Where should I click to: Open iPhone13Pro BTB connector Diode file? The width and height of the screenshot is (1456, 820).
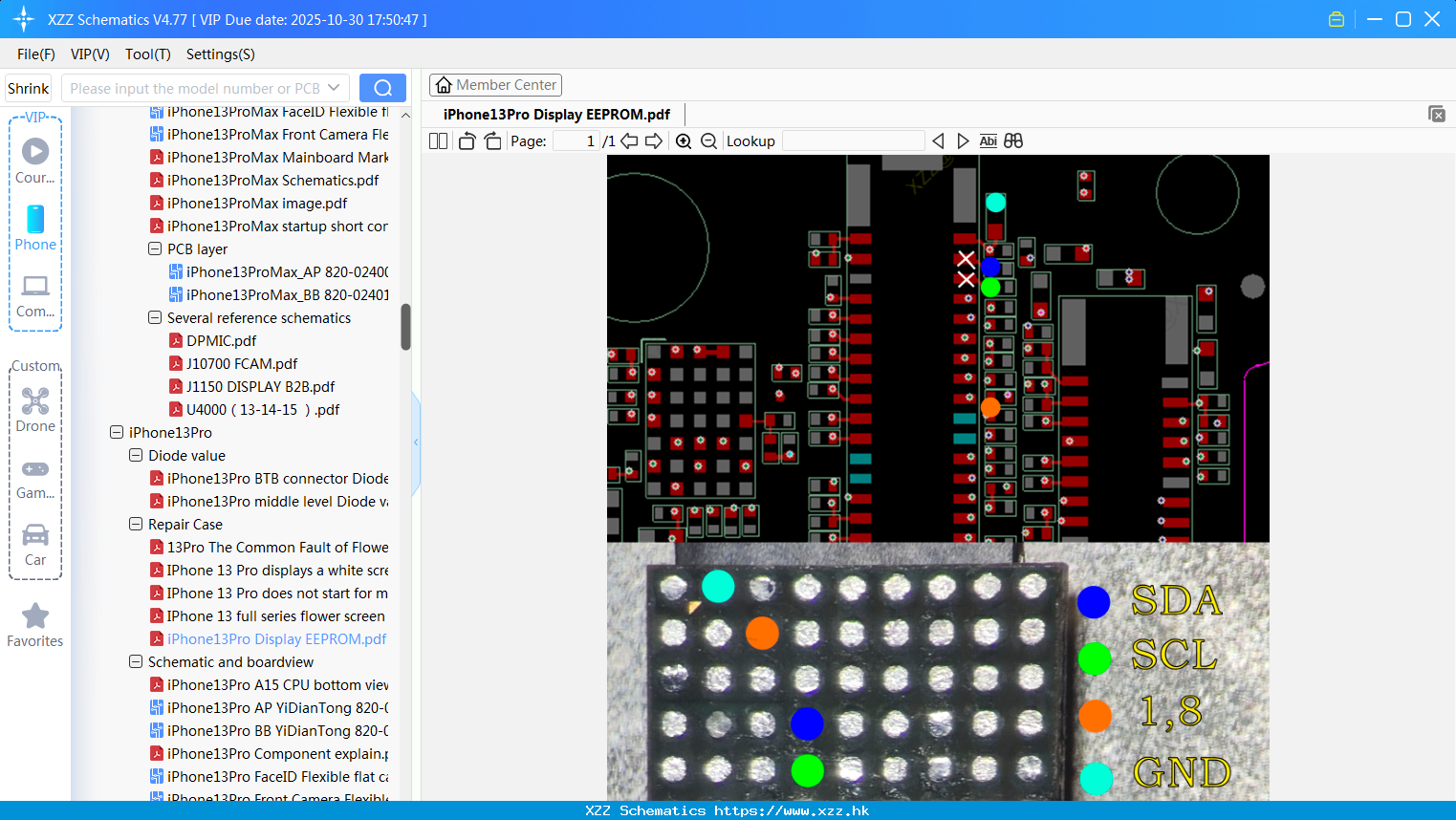277,478
